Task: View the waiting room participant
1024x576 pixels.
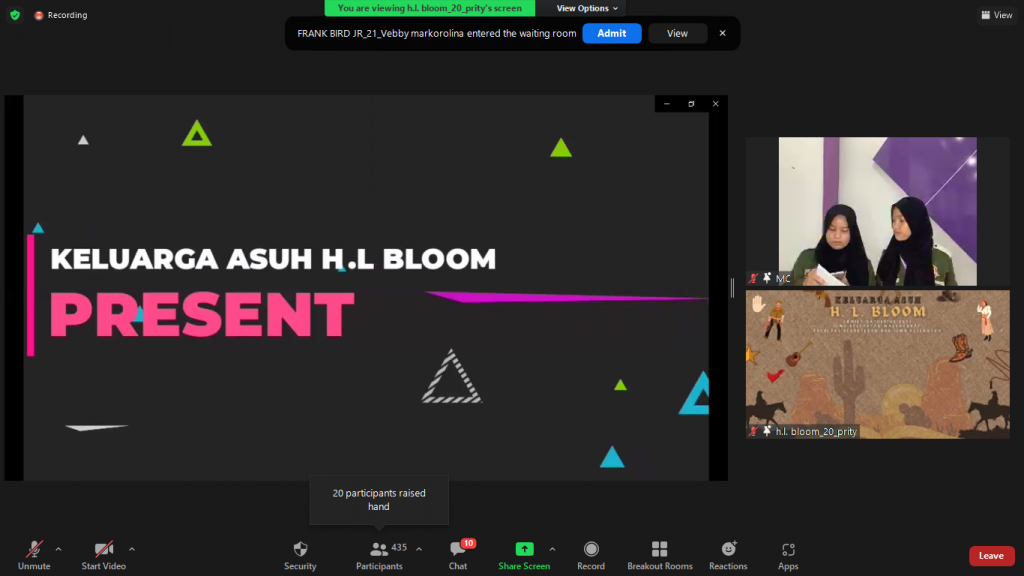Action: [x=677, y=33]
